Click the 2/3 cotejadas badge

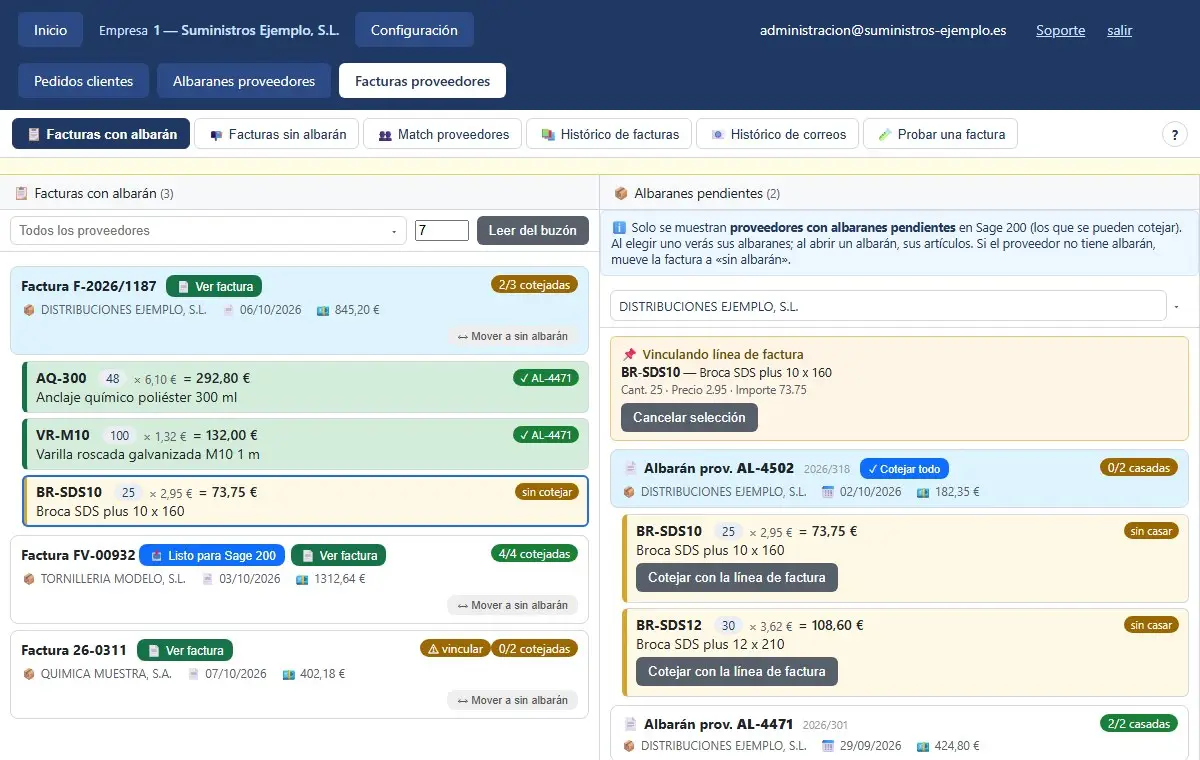coord(535,284)
